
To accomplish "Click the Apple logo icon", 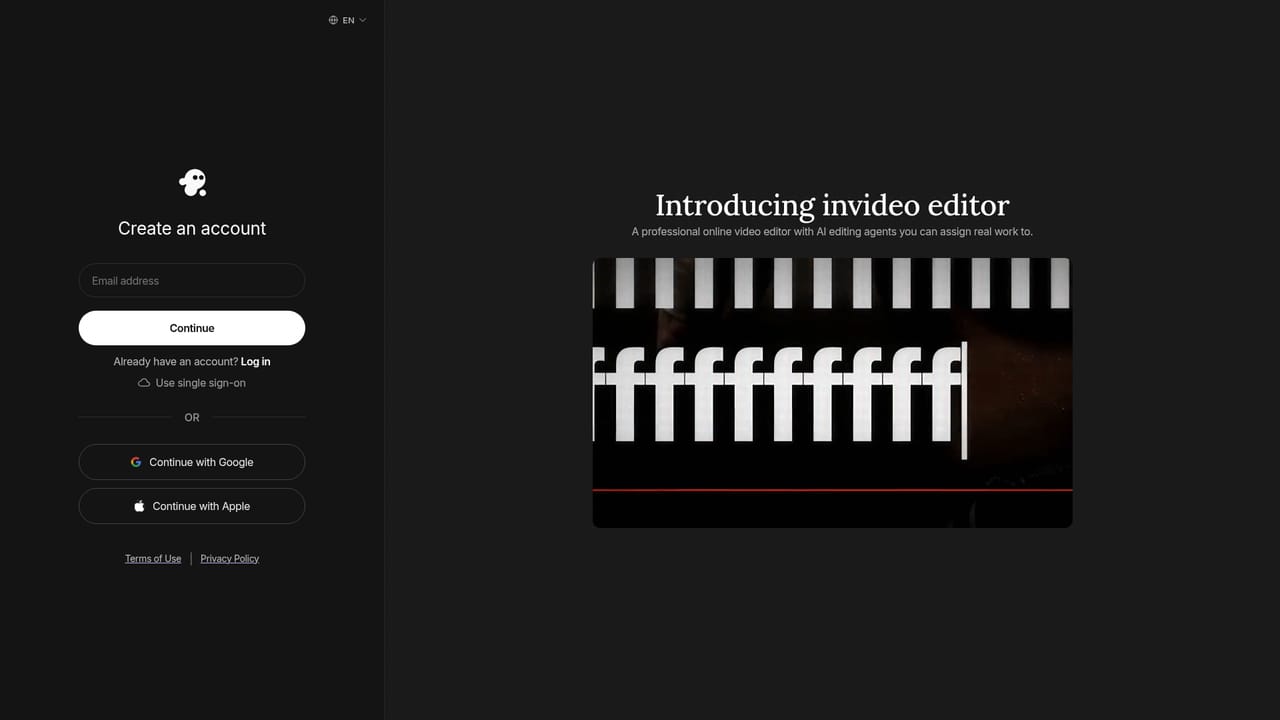I will (x=139, y=506).
